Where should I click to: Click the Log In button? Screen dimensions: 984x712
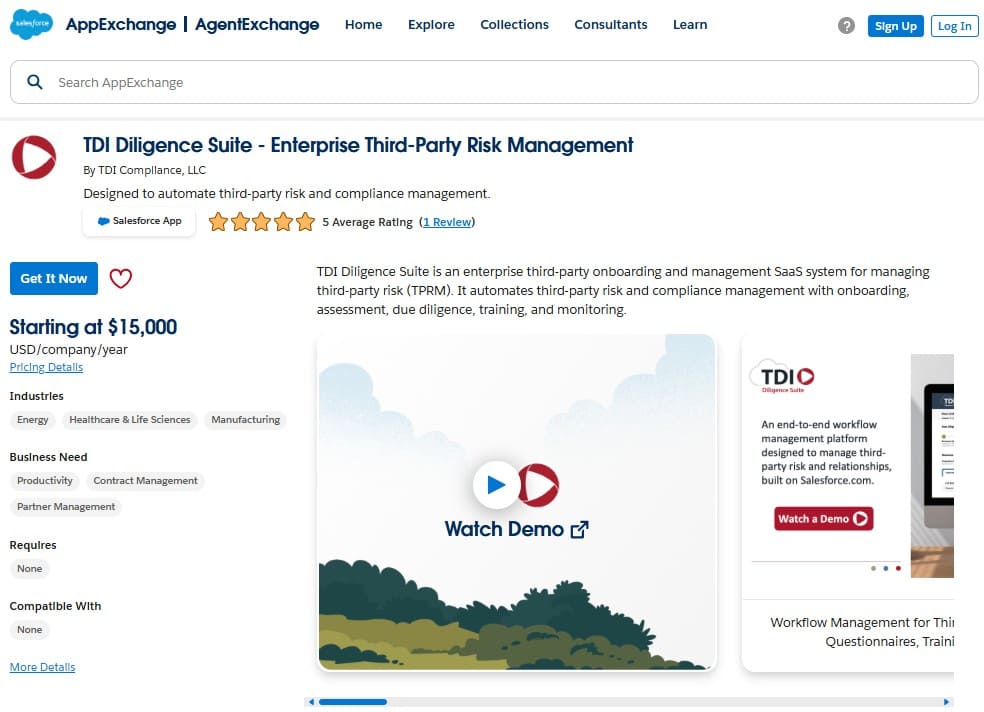click(x=955, y=26)
